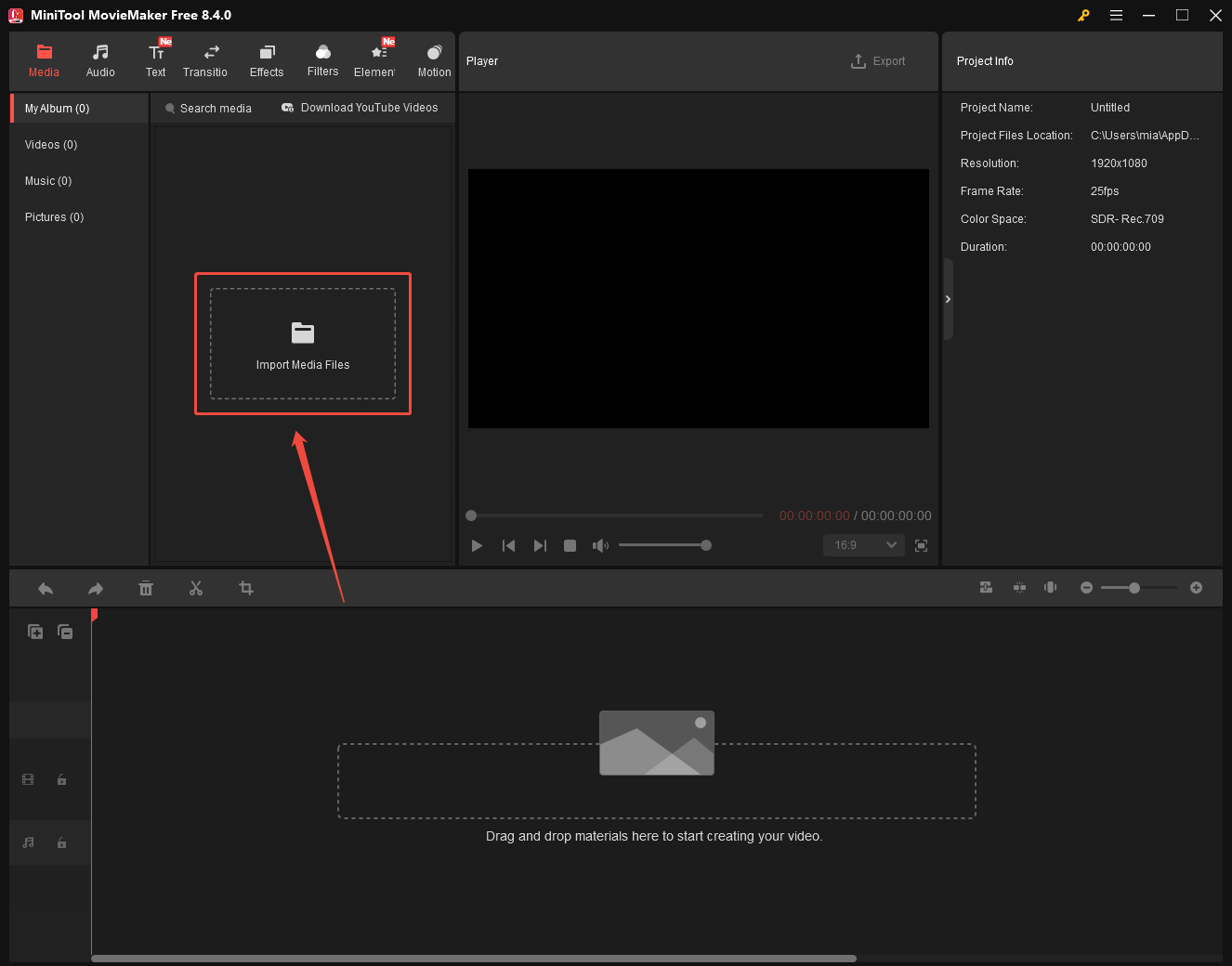
Task: Split the clip using the scissors tool
Action: (x=196, y=588)
